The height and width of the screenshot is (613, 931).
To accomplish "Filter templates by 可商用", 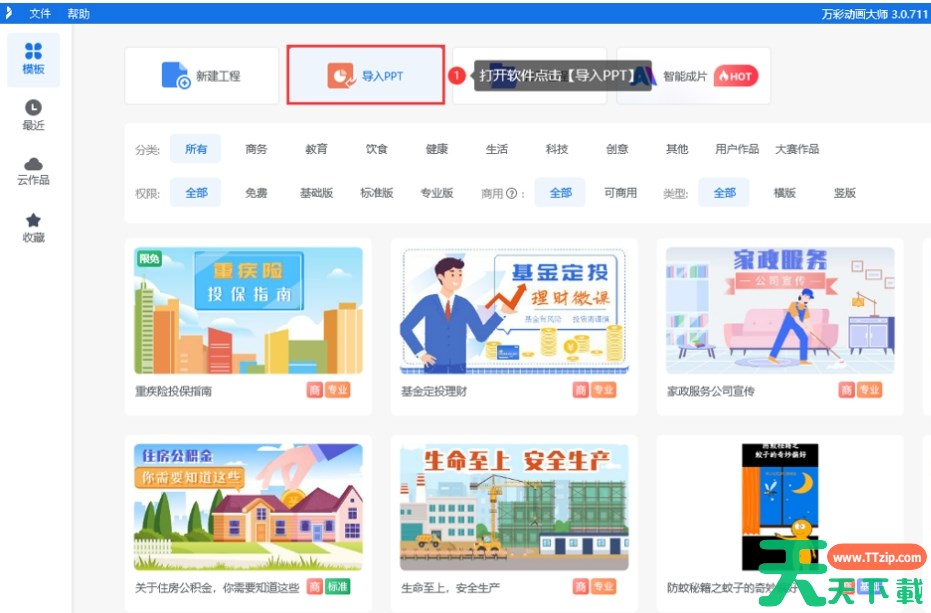I will 620,192.
